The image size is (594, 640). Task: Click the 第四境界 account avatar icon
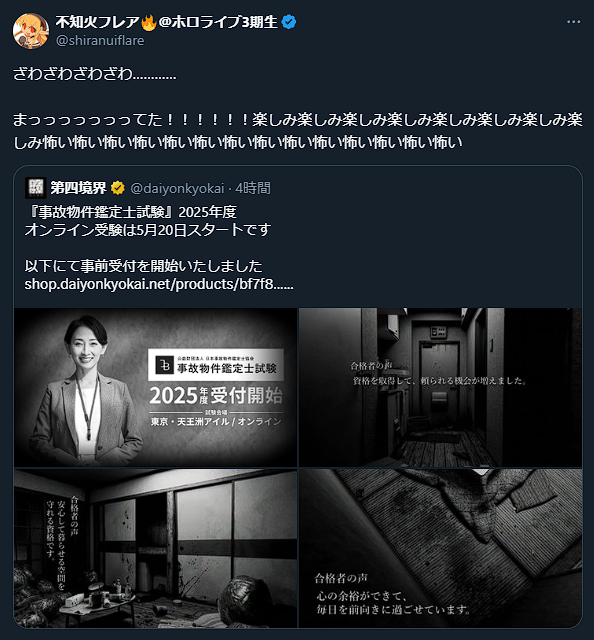[36, 188]
